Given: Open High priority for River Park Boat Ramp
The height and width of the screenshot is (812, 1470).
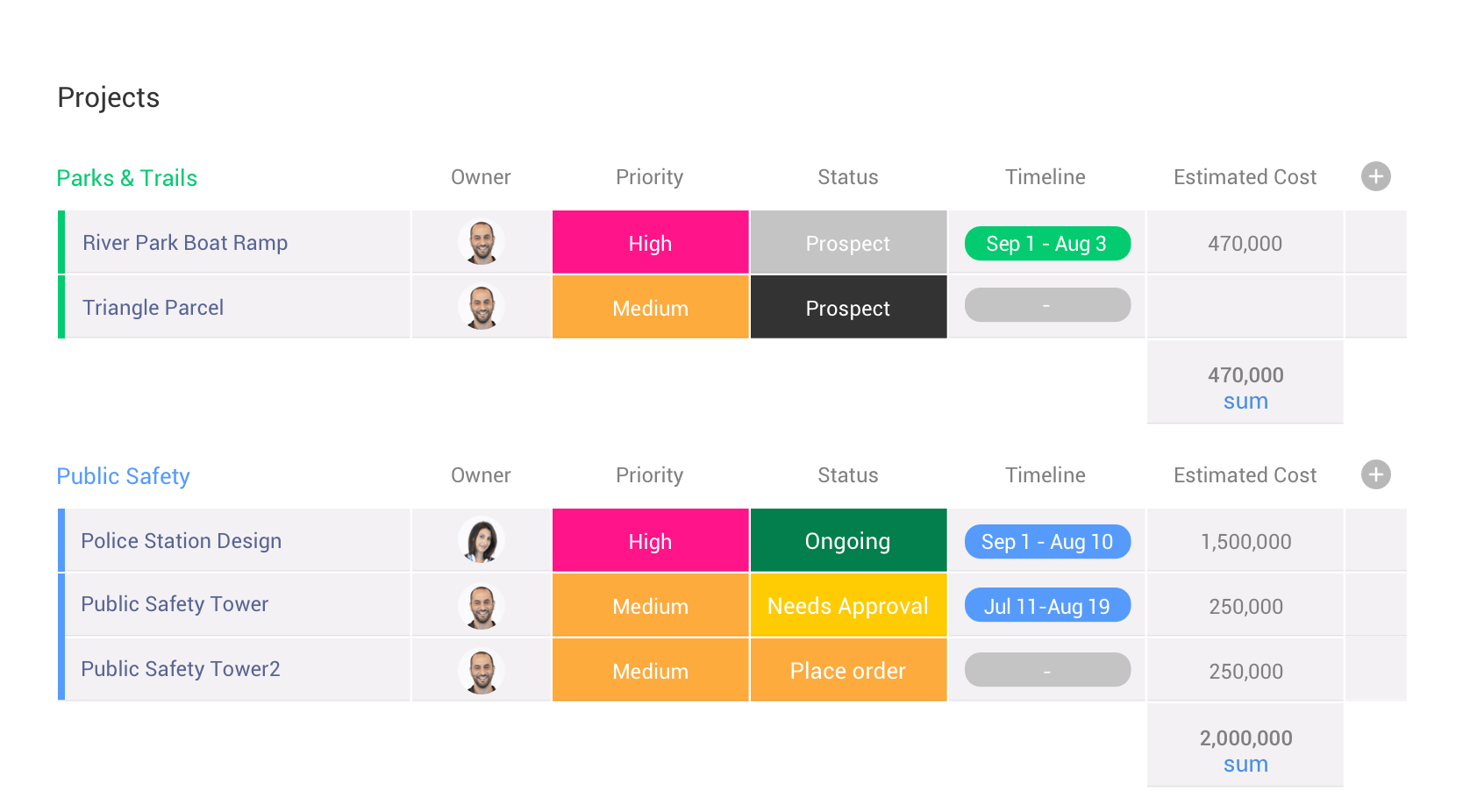Looking at the screenshot, I should tap(650, 243).
